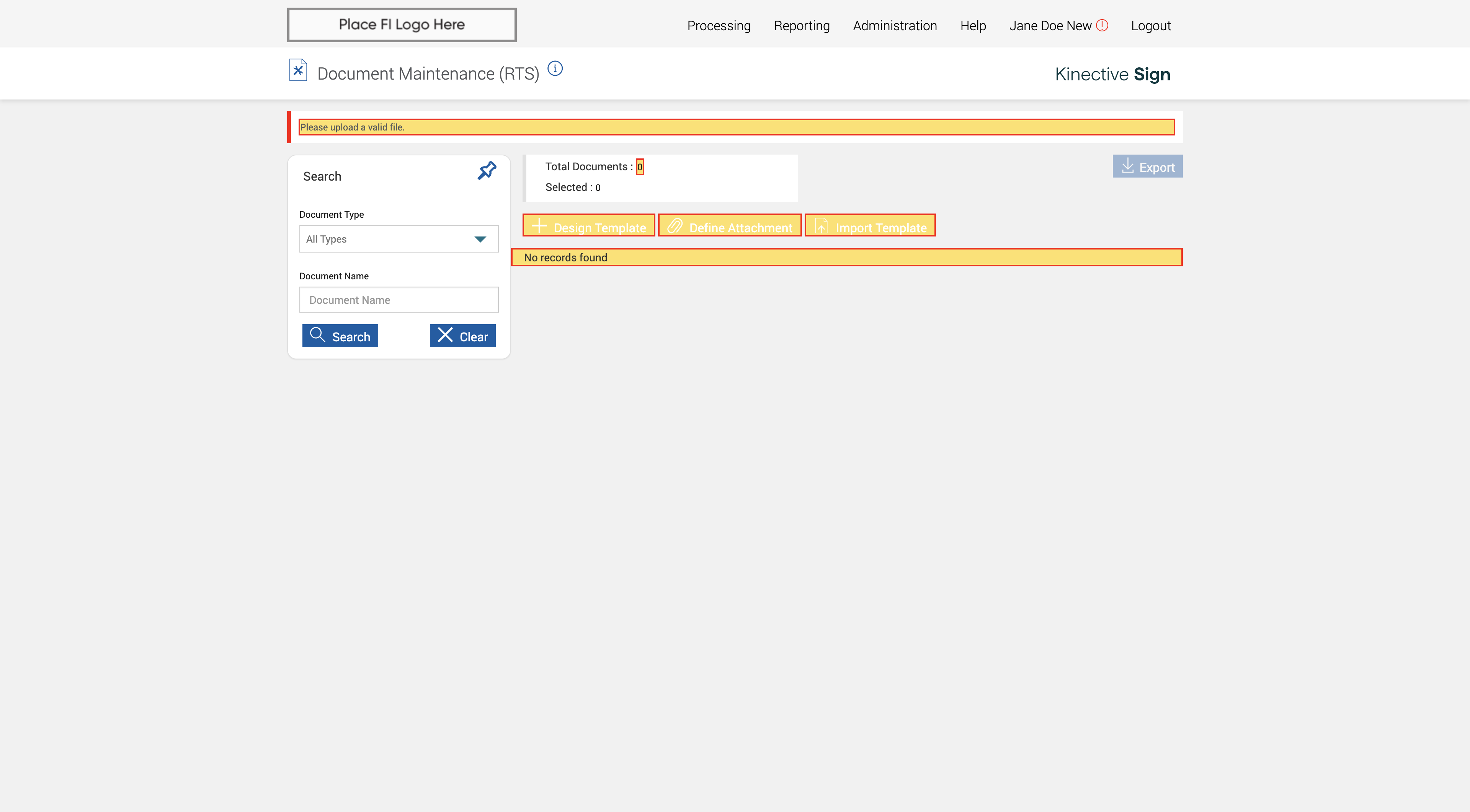Expand the Document Type dropdown arrow

coord(480,239)
